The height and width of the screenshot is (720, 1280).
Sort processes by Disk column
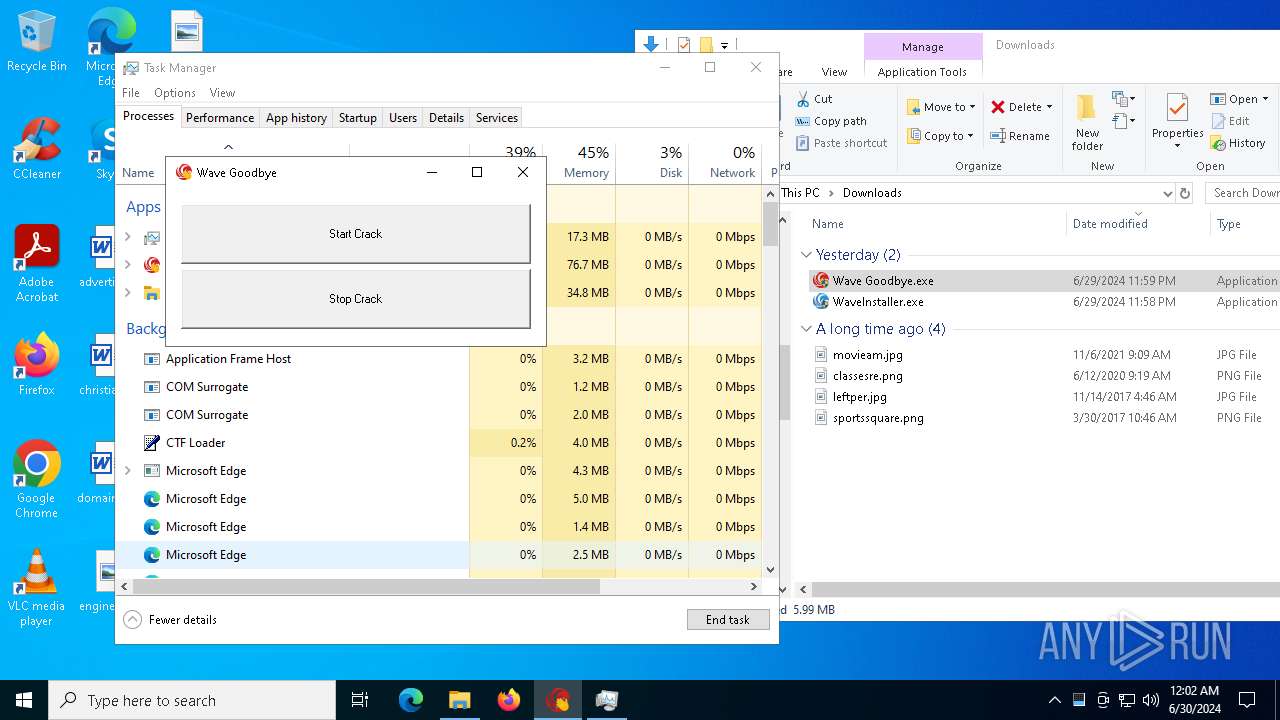tap(652, 162)
